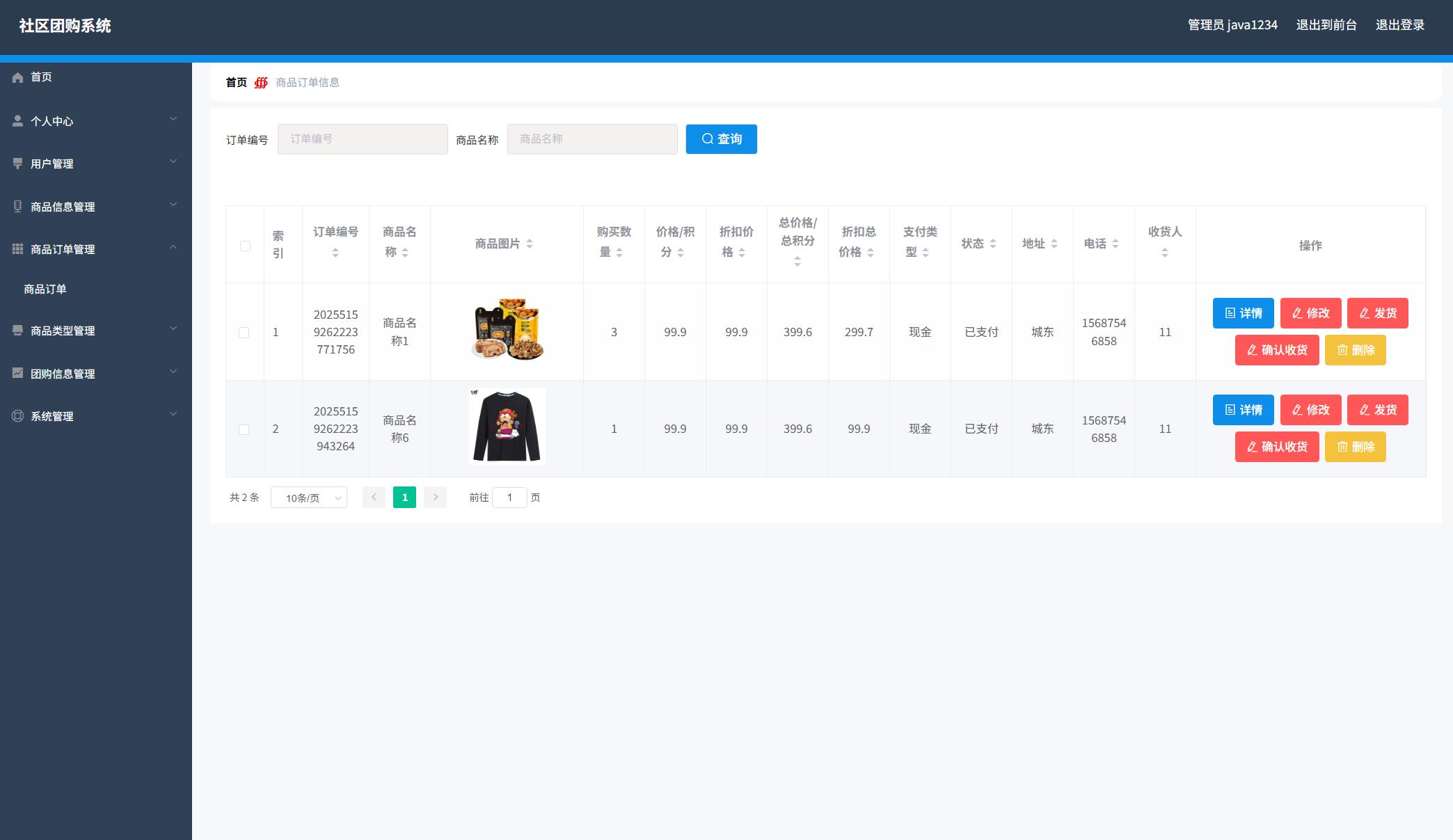Sort by 购买数量 column arrows
1453x840 pixels.
point(619,253)
